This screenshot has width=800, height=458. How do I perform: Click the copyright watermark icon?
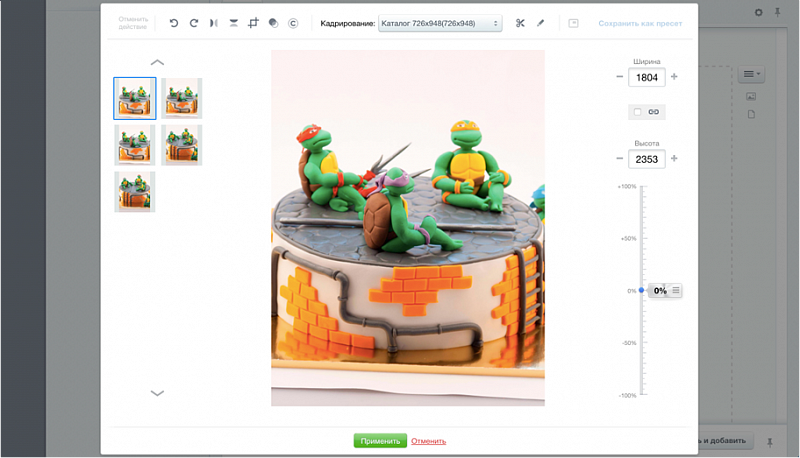(x=293, y=23)
